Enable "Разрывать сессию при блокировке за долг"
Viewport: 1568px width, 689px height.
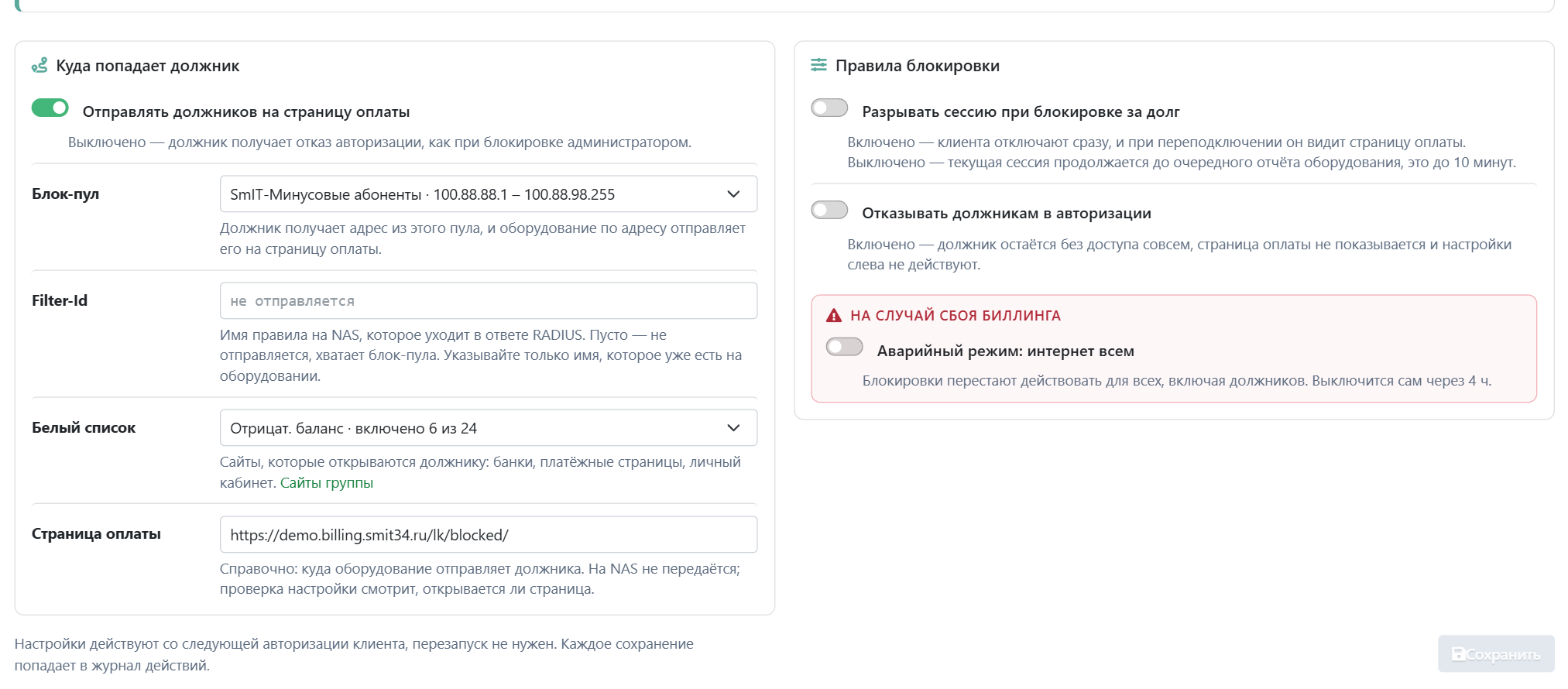pyautogui.click(x=829, y=108)
